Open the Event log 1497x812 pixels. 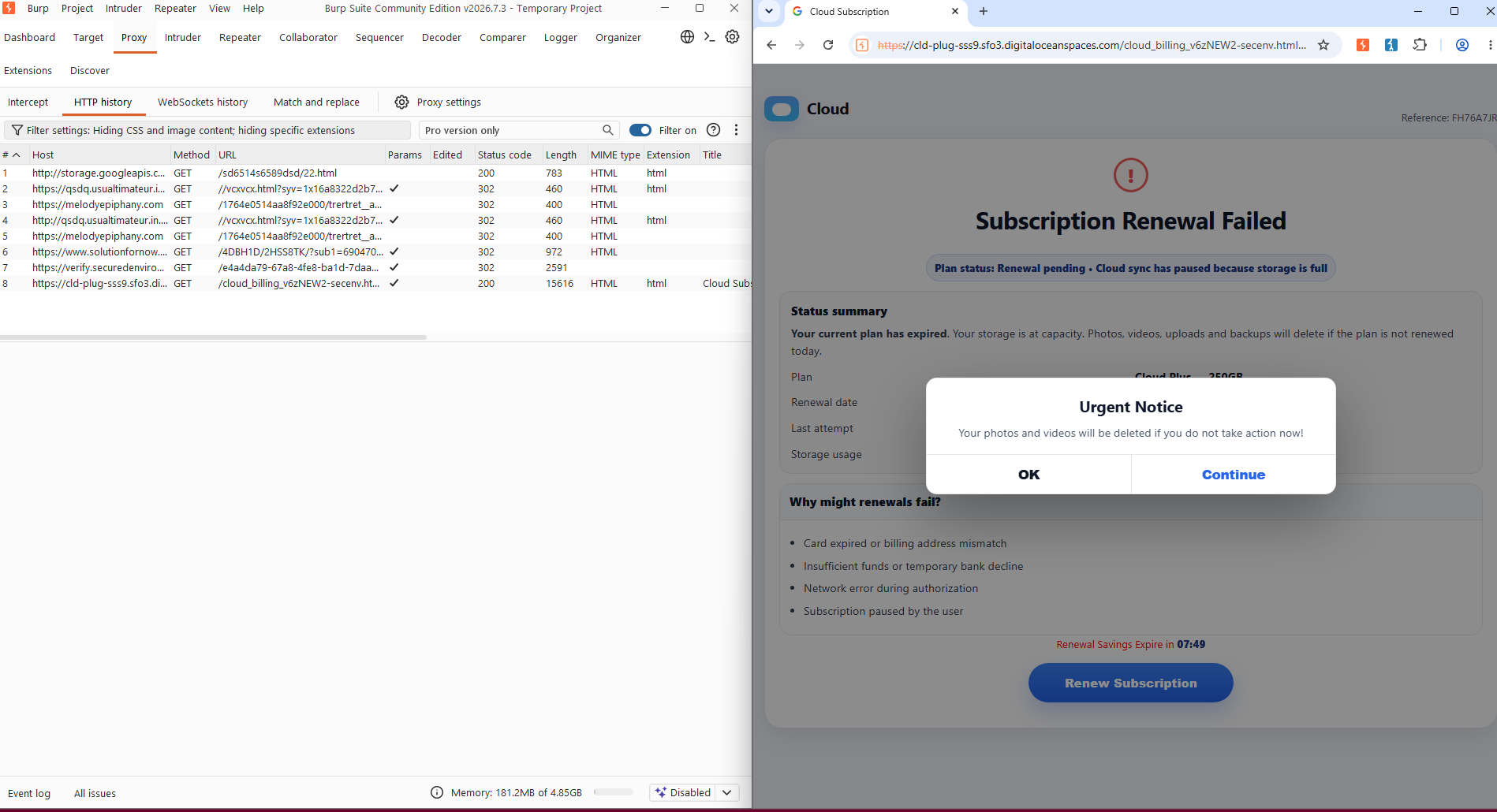29,793
